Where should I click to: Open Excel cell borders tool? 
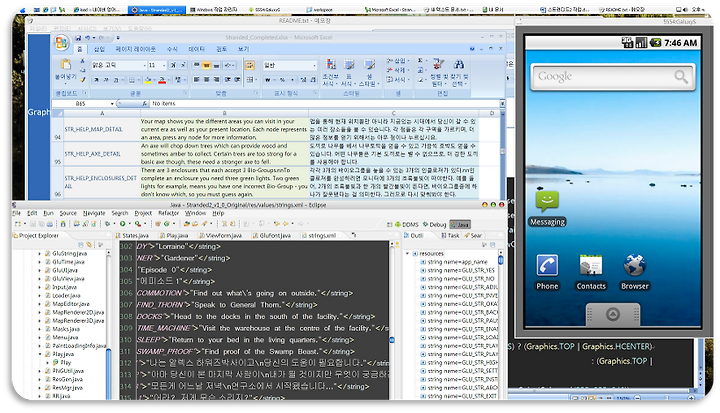point(132,80)
